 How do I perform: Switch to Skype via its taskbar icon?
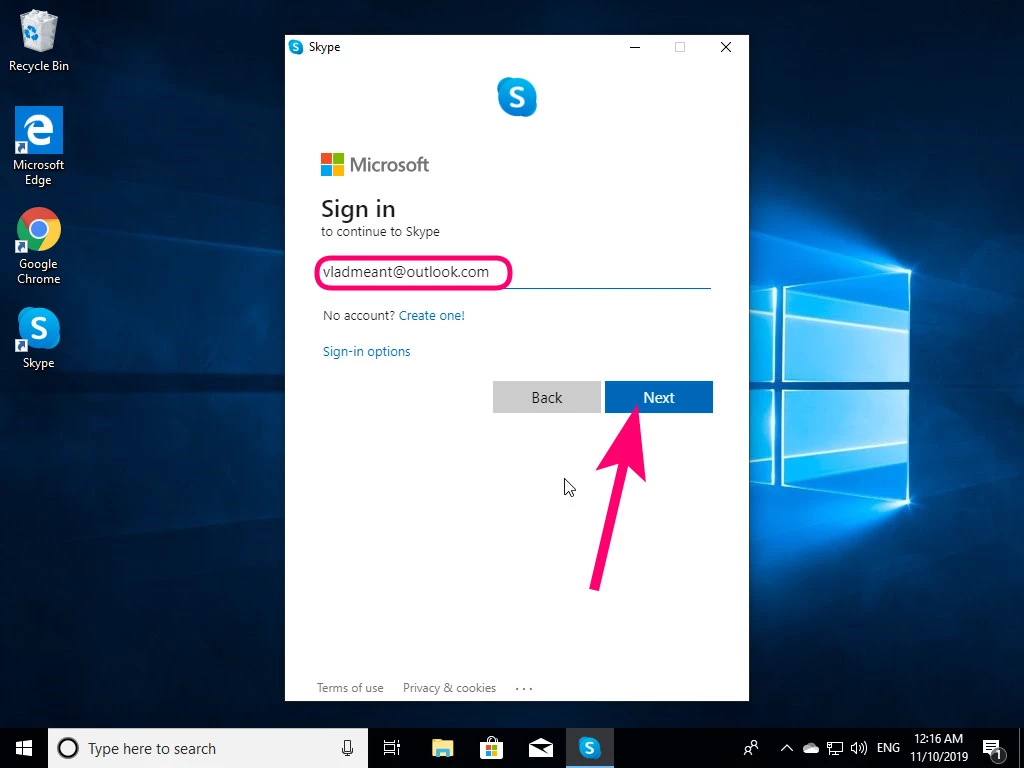[590, 748]
